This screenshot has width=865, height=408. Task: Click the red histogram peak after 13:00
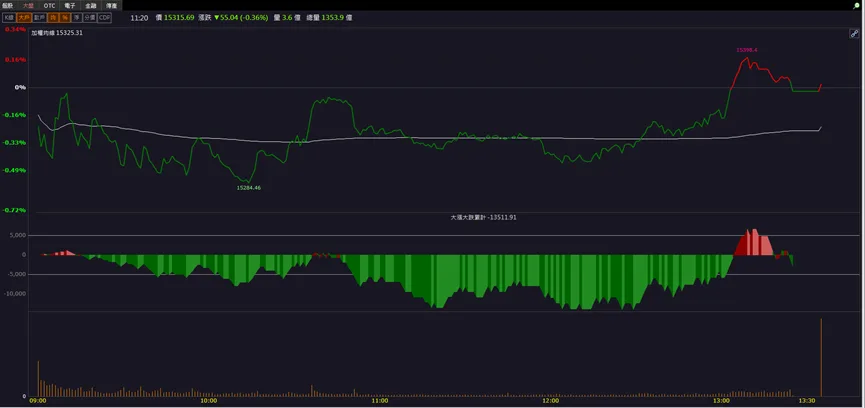pos(754,243)
